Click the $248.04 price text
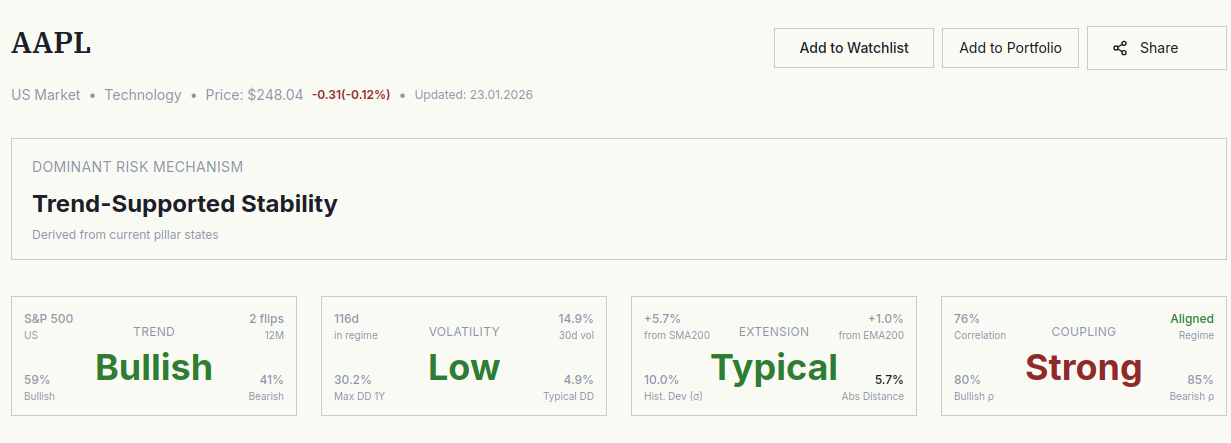 coord(275,95)
